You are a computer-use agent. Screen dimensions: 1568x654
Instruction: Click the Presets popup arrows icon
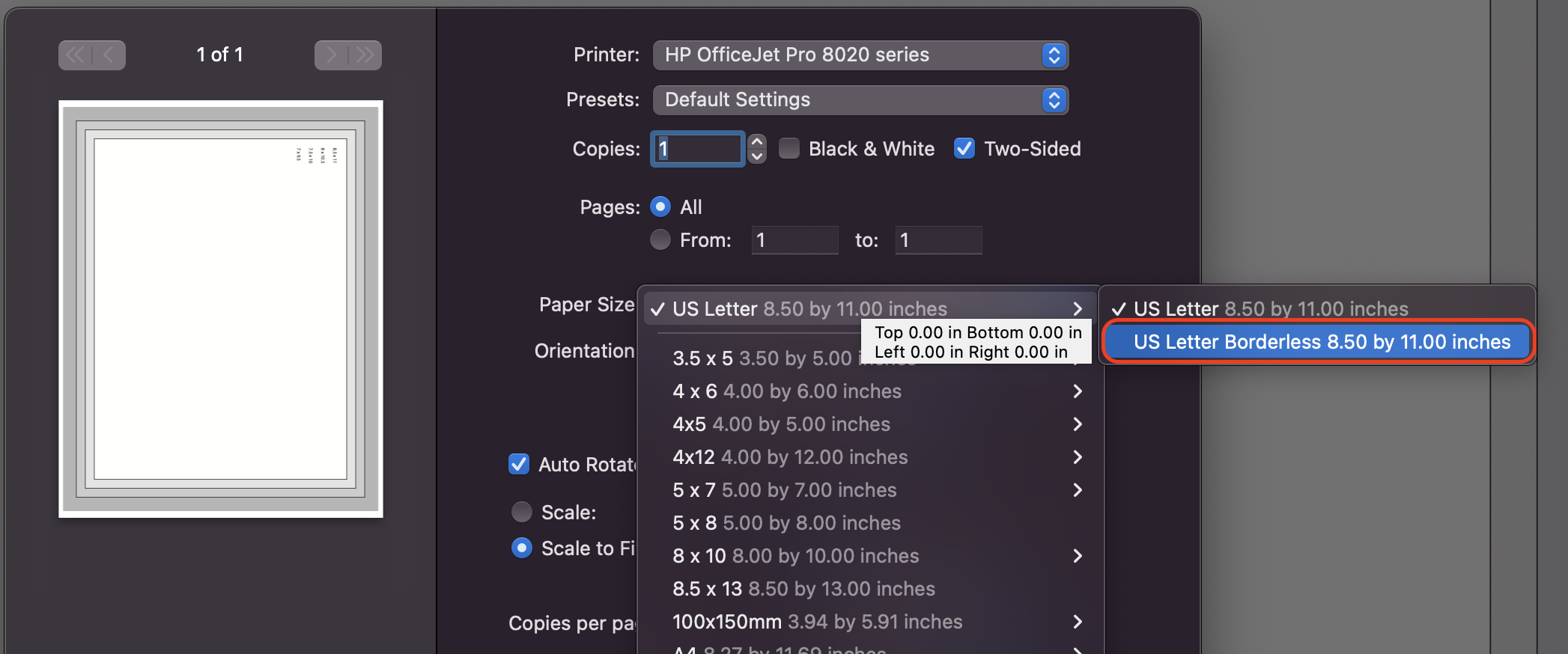1054,100
